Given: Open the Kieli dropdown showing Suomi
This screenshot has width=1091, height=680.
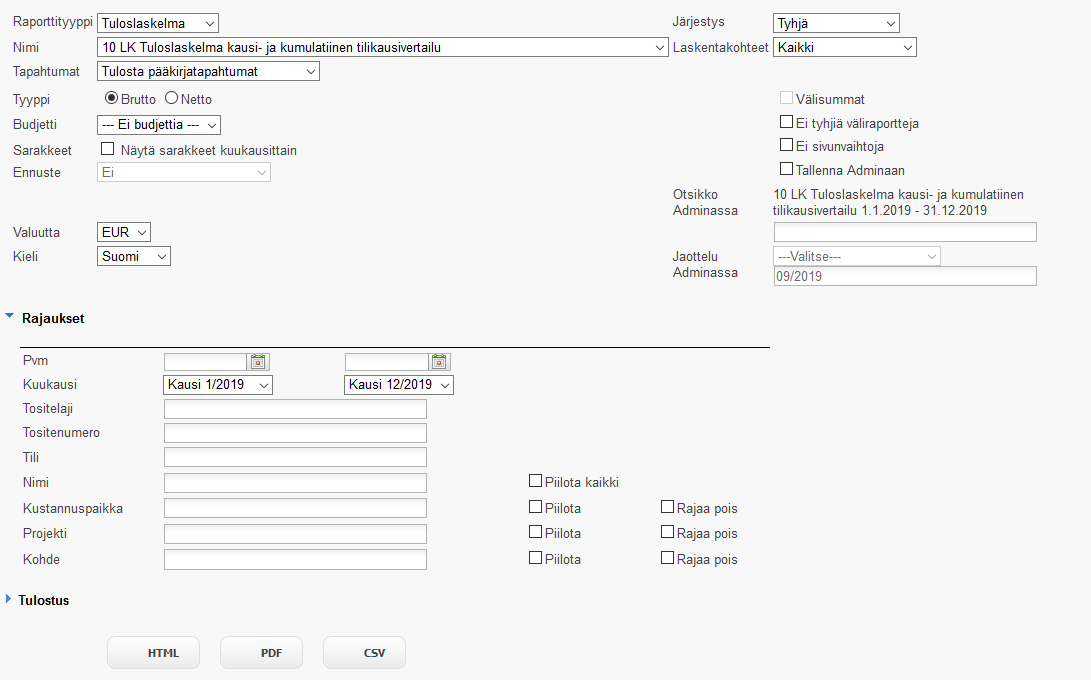Looking at the screenshot, I should (134, 256).
